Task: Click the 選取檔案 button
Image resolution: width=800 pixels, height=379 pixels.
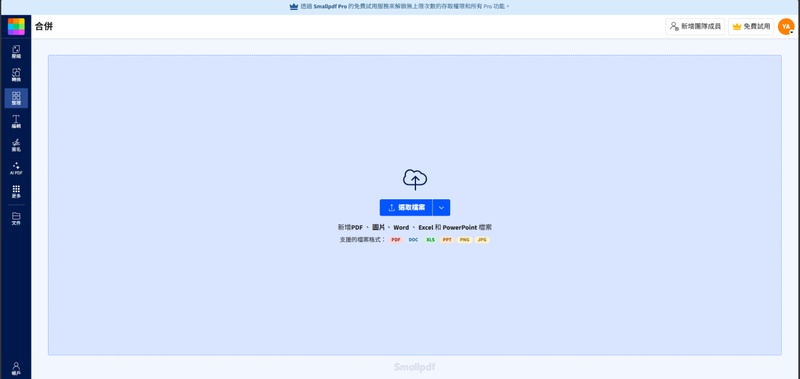Action: [406, 208]
